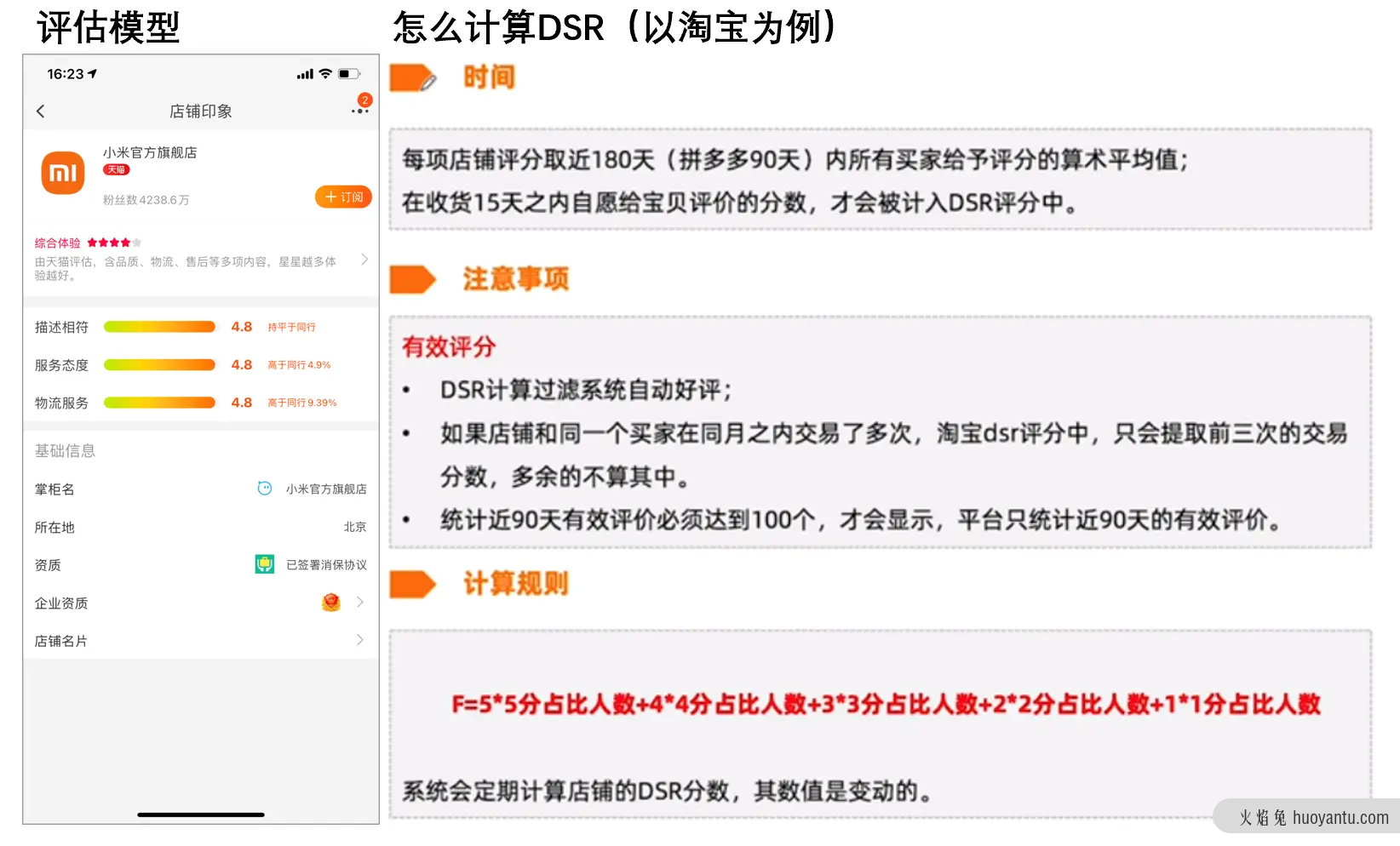The image size is (1400, 846).
Task: Tap the 高于同行4.9% label
Action: (x=299, y=365)
